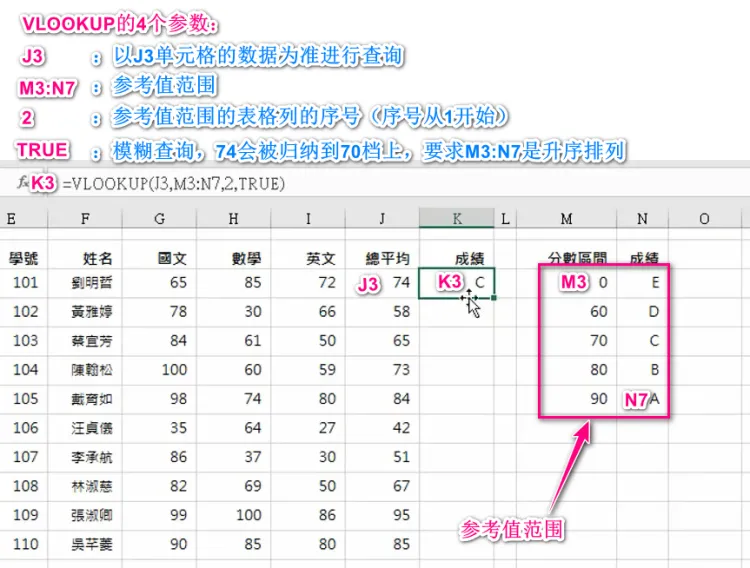Viewport: 750px width, 568px height.
Task: Select student ID cell 101
Action: coord(25,282)
